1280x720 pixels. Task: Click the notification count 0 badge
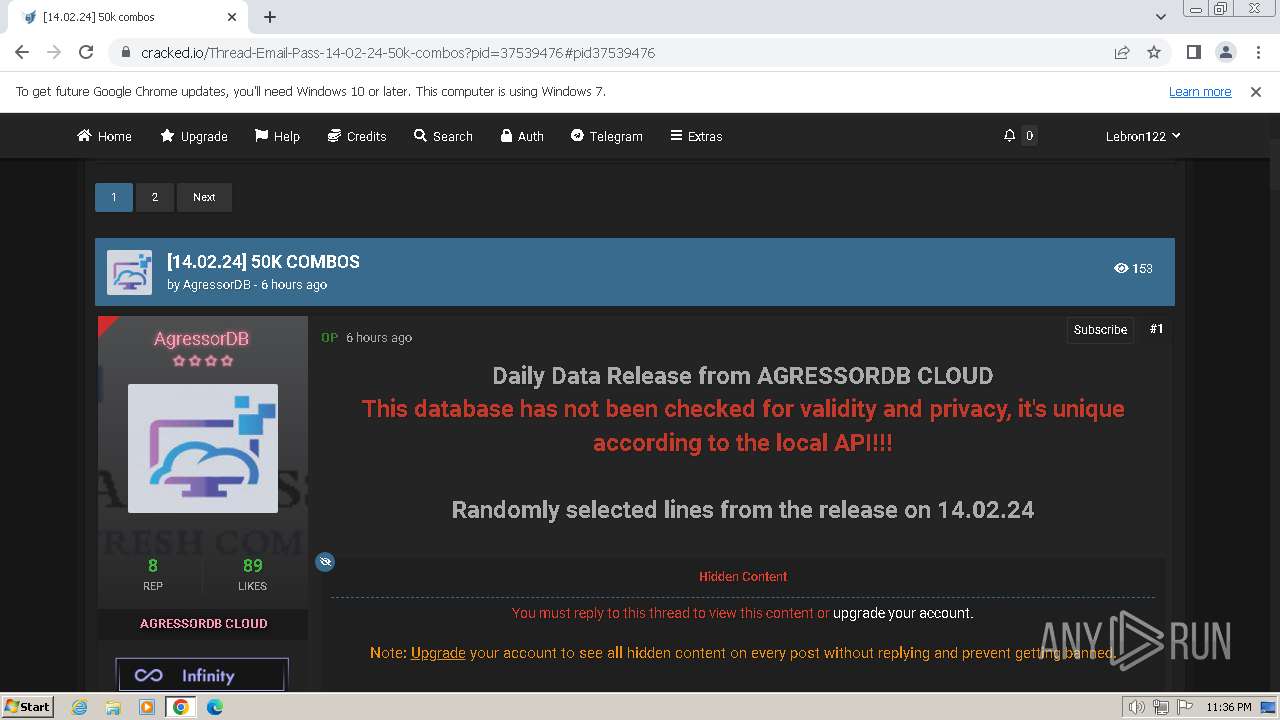[x=1029, y=136]
